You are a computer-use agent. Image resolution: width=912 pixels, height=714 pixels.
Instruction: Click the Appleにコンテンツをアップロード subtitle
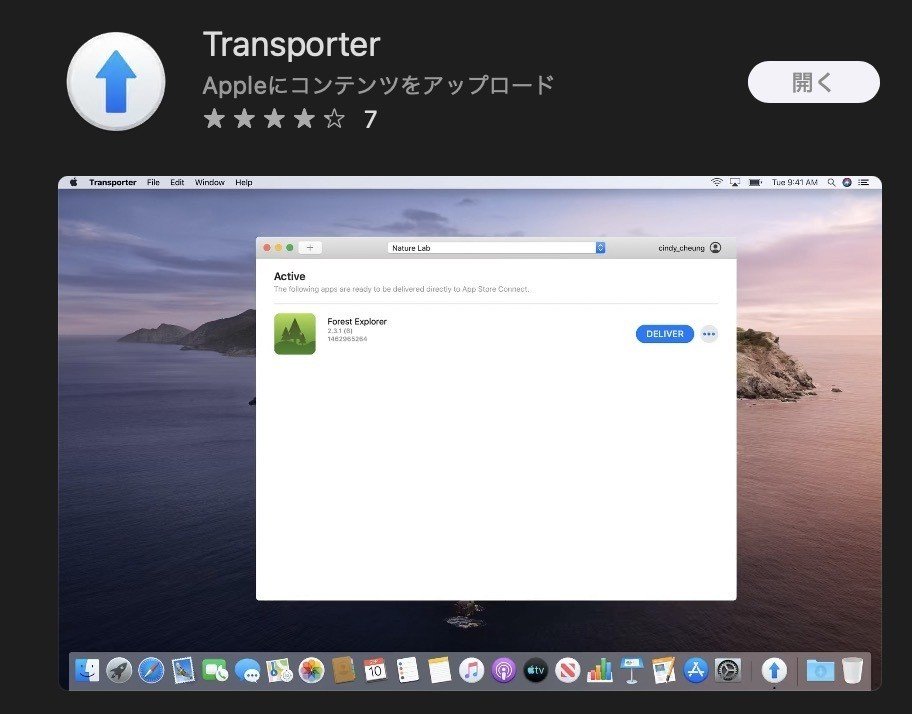pos(378,85)
